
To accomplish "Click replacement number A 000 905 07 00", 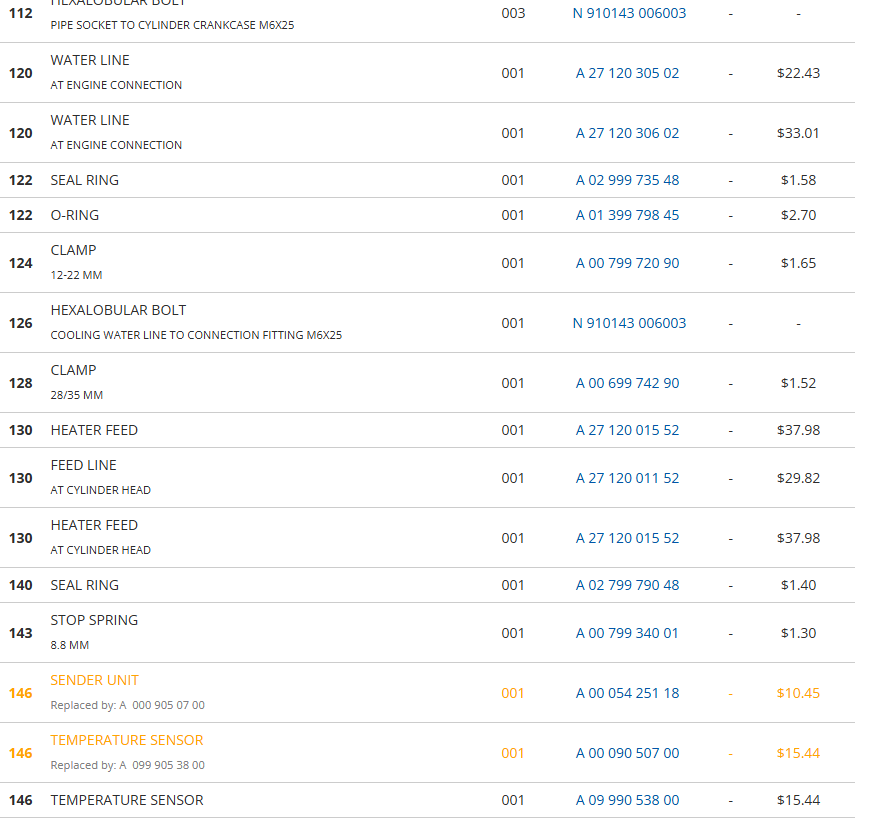I will coord(162,705).
